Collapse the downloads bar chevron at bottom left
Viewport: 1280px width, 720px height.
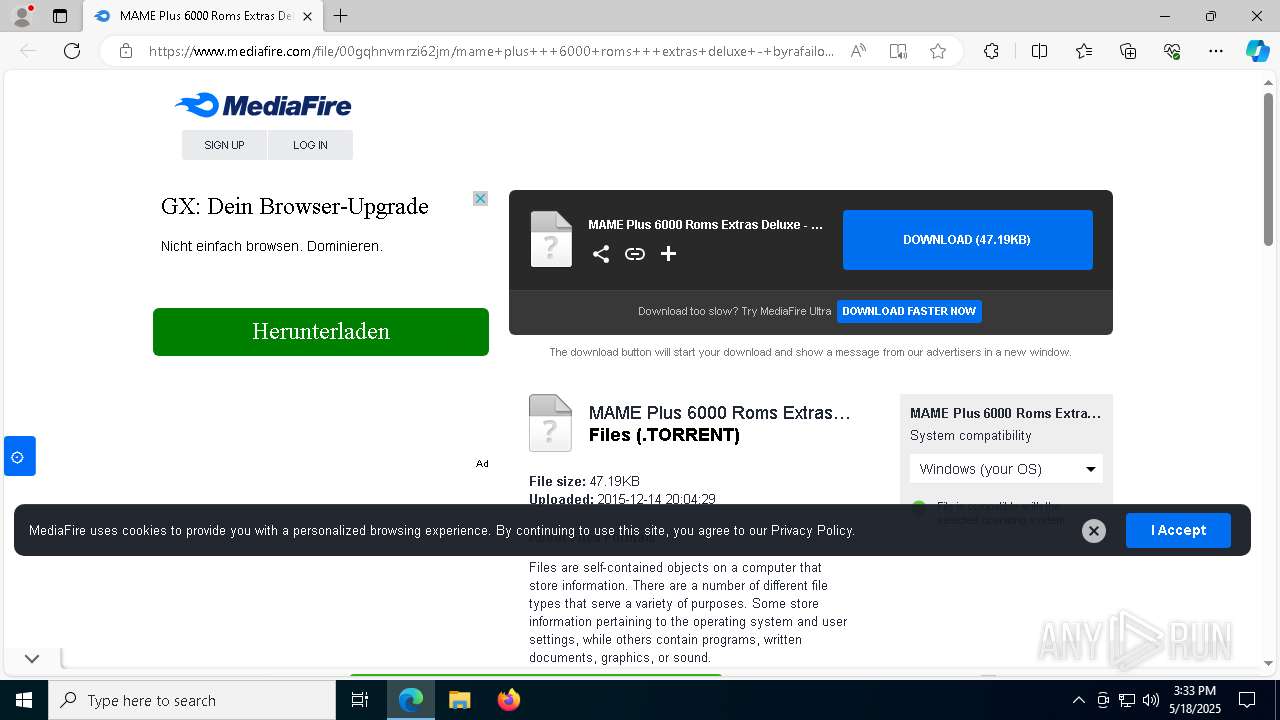pos(32,658)
